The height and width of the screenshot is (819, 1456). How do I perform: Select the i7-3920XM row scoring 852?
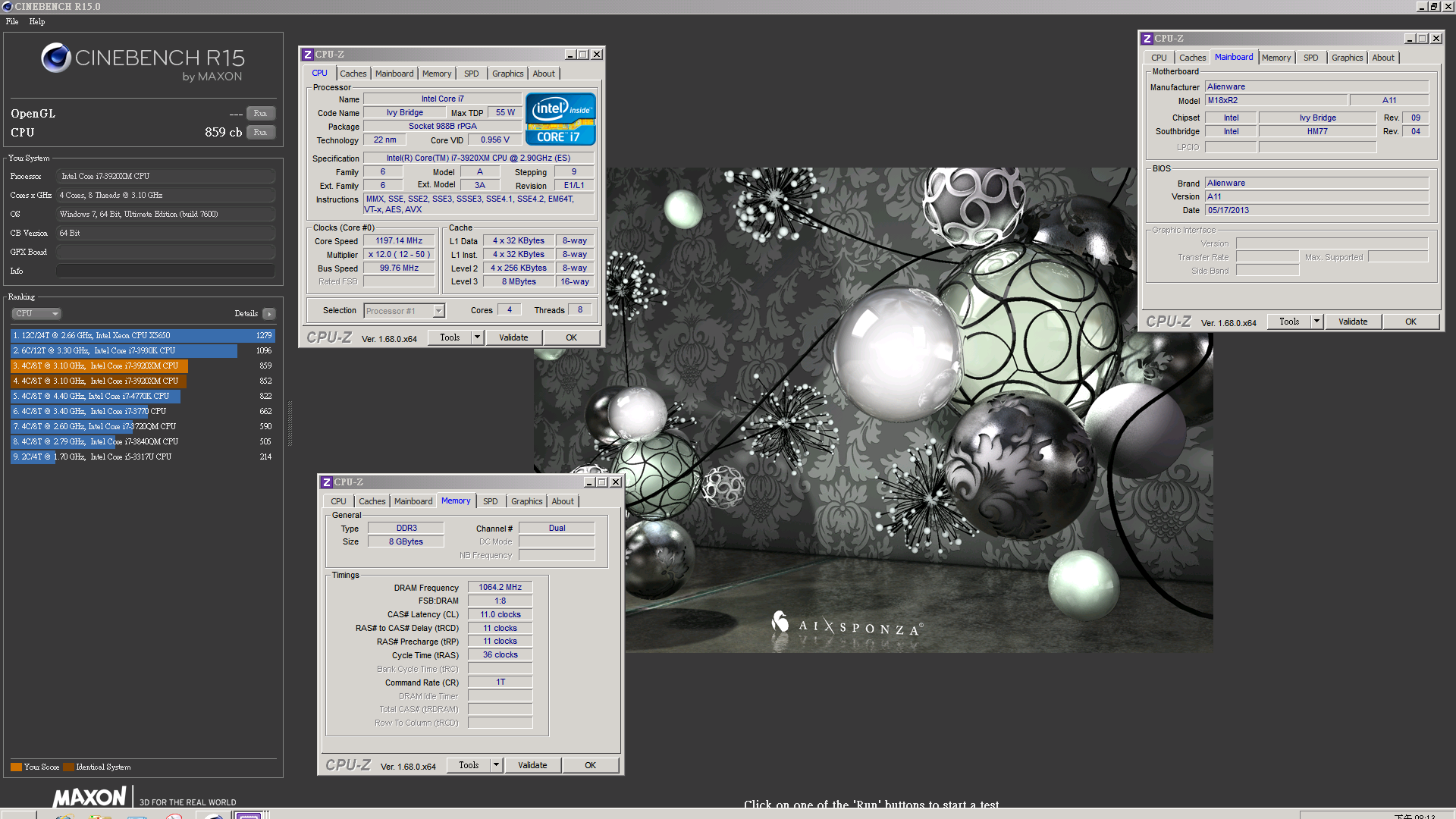(143, 381)
